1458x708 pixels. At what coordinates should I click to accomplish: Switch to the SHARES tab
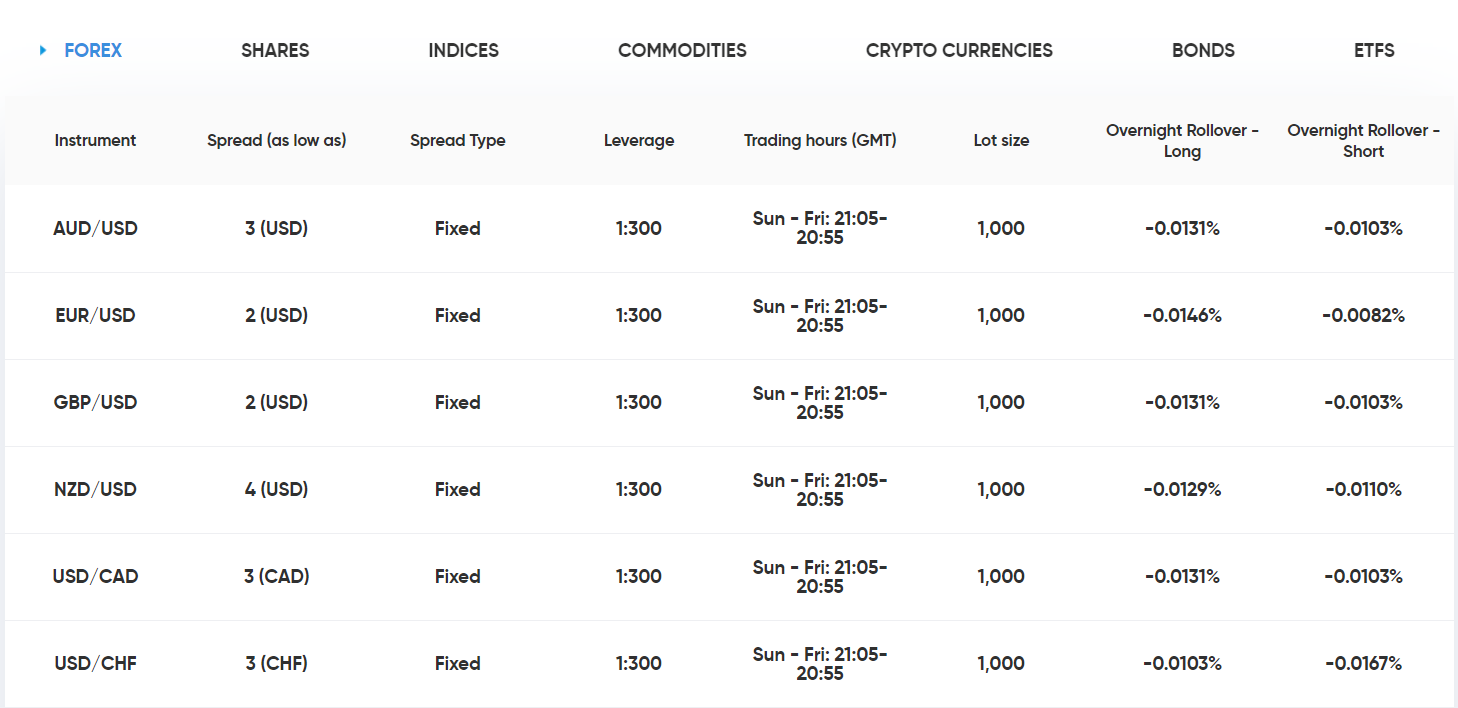275,50
